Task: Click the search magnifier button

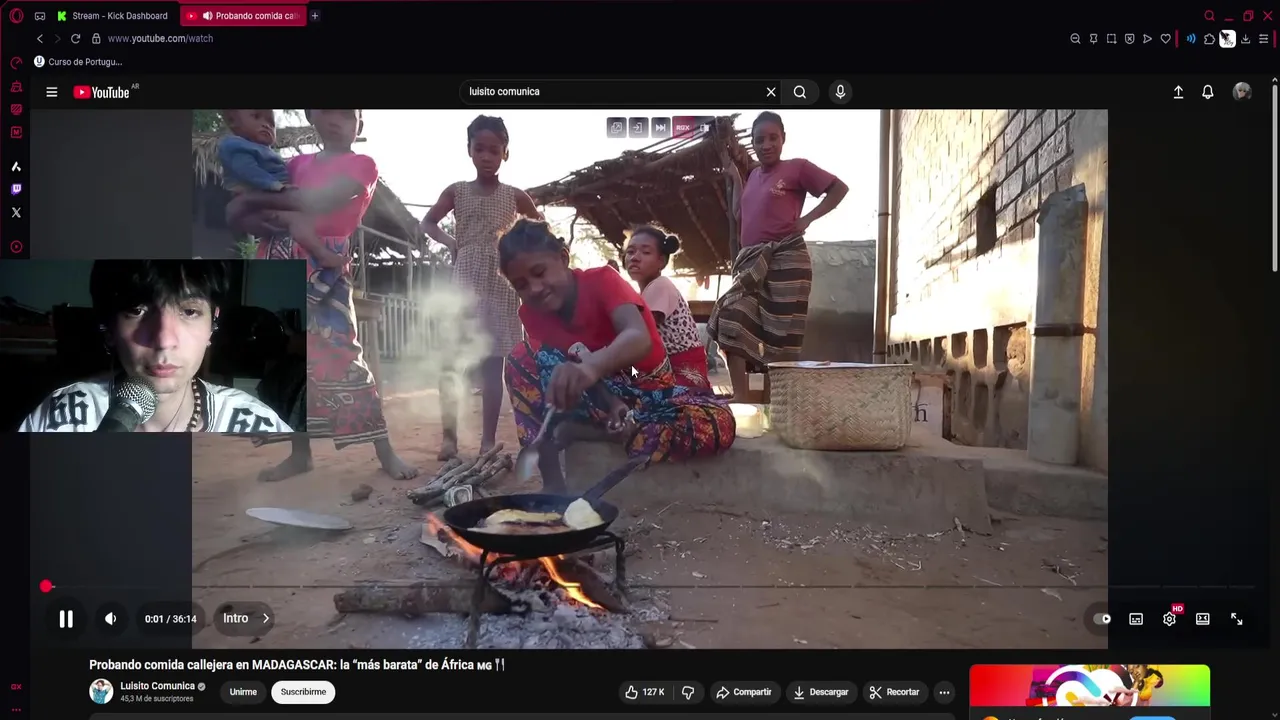Action: pos(800,92)
